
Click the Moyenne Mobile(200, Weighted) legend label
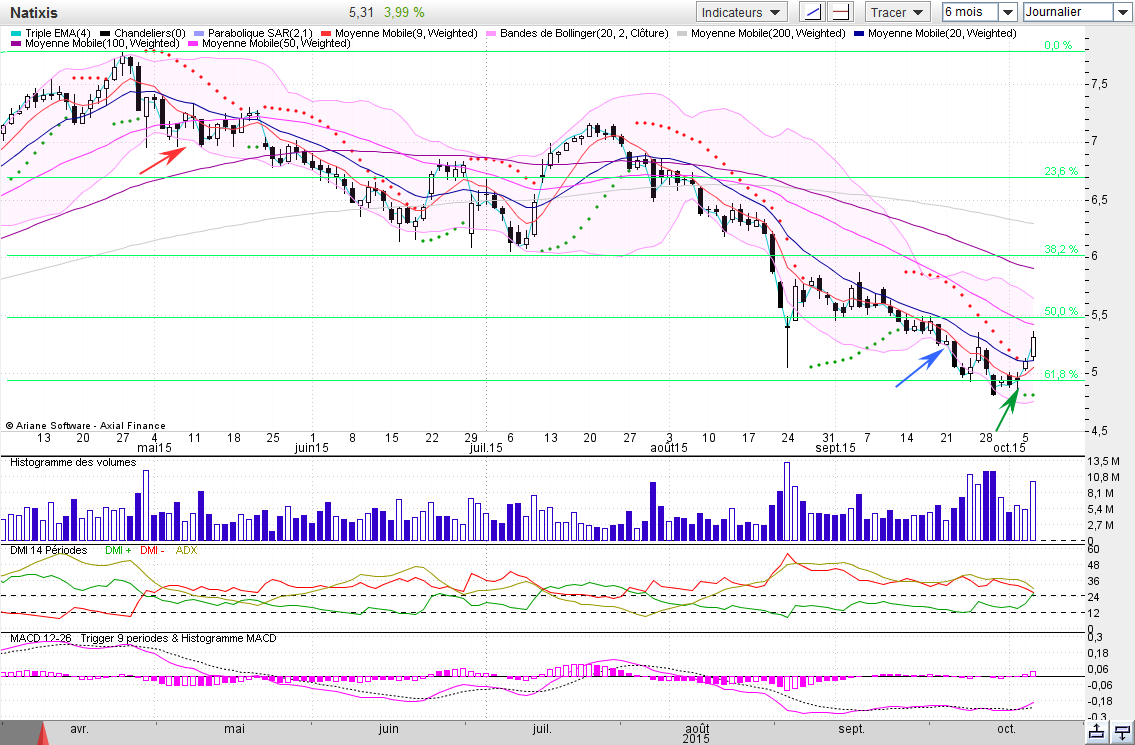(x=768, y=33)
